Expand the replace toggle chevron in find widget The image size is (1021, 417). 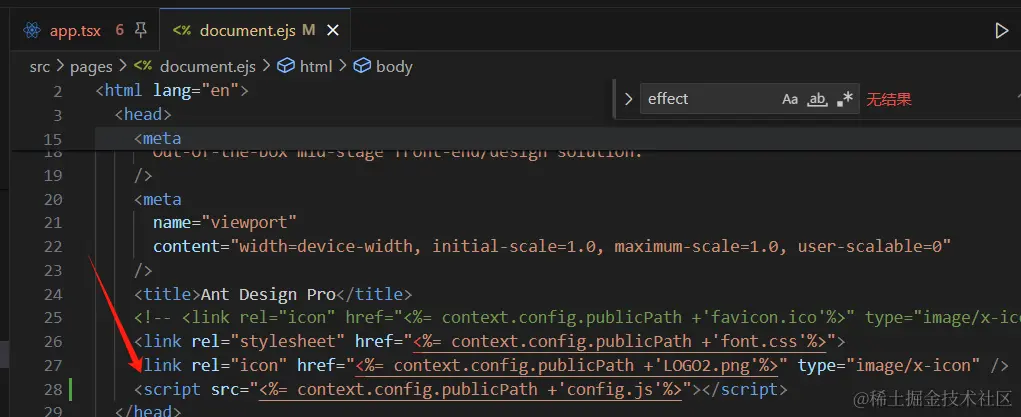(628, 99)
